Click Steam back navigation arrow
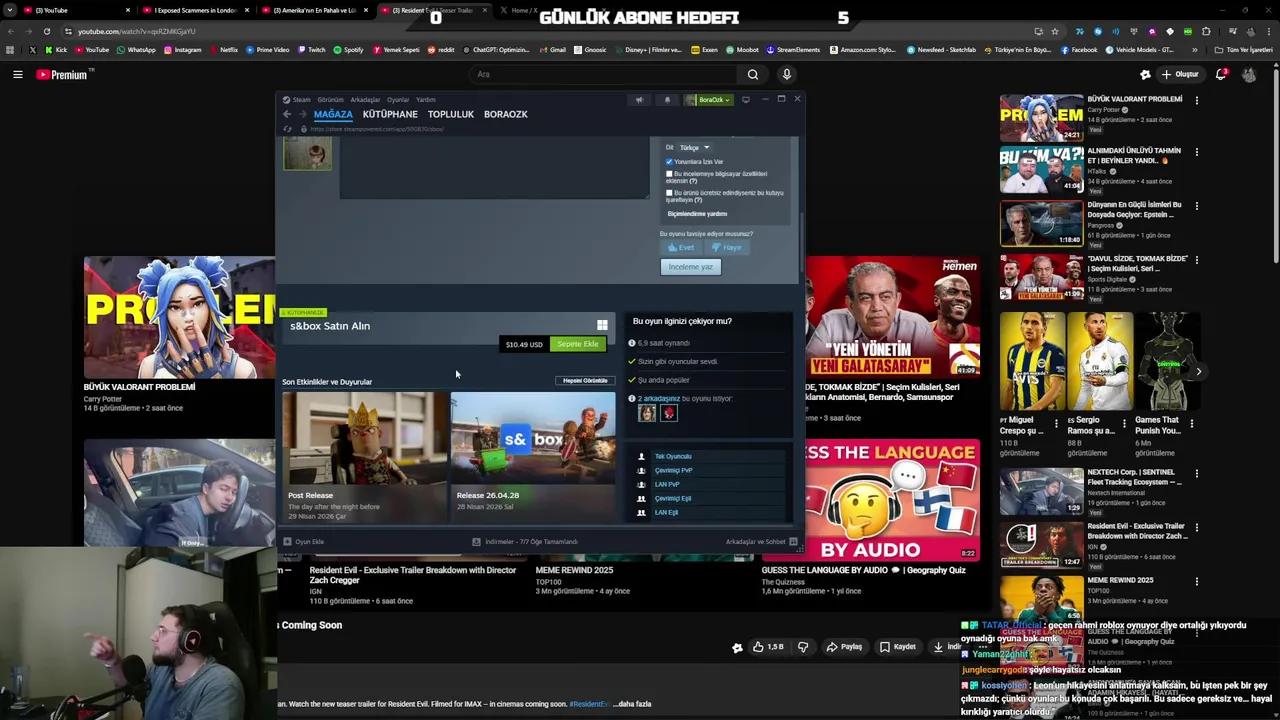This screenshot has height=720, width=1280. pos(287,114)
